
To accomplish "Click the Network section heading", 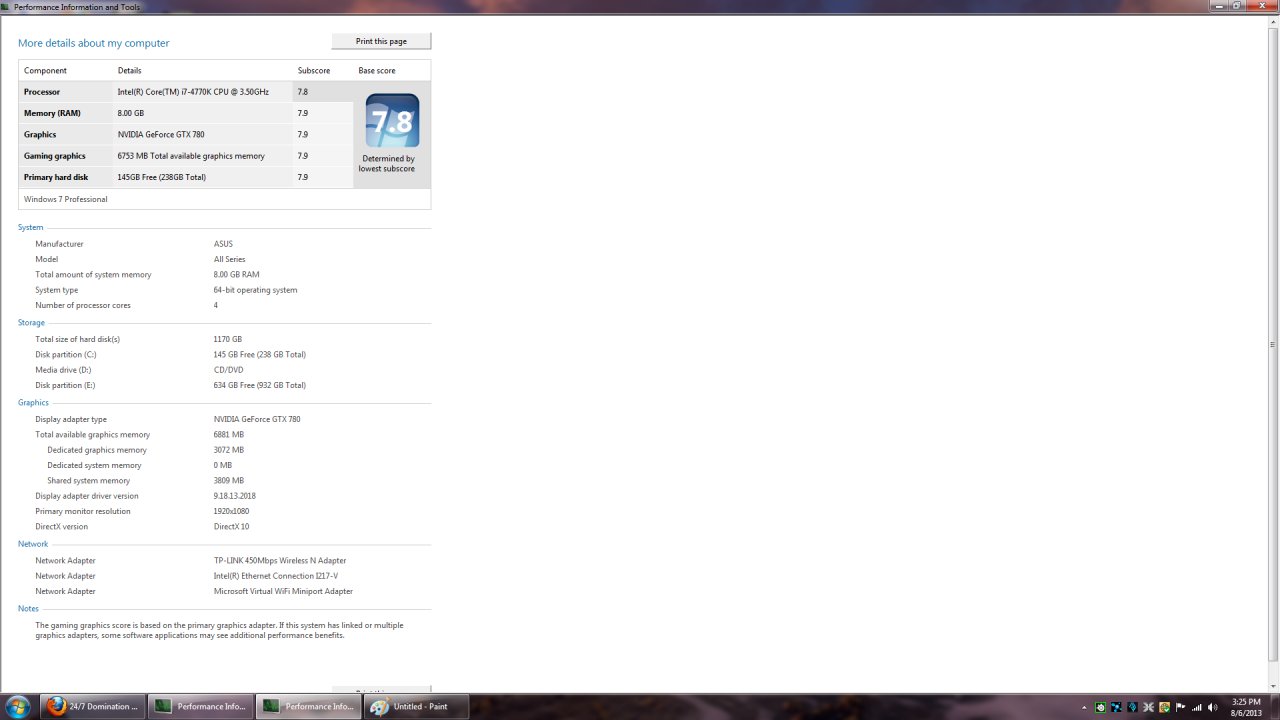I will tap(33, 544).
